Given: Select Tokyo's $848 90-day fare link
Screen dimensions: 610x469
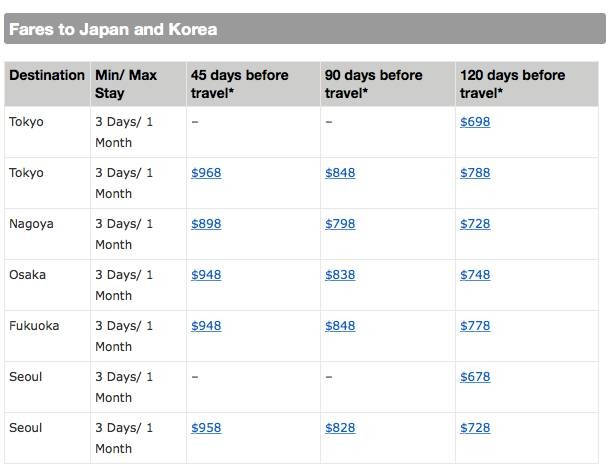Looking at the screenshot, I should [x=340, y=173].
